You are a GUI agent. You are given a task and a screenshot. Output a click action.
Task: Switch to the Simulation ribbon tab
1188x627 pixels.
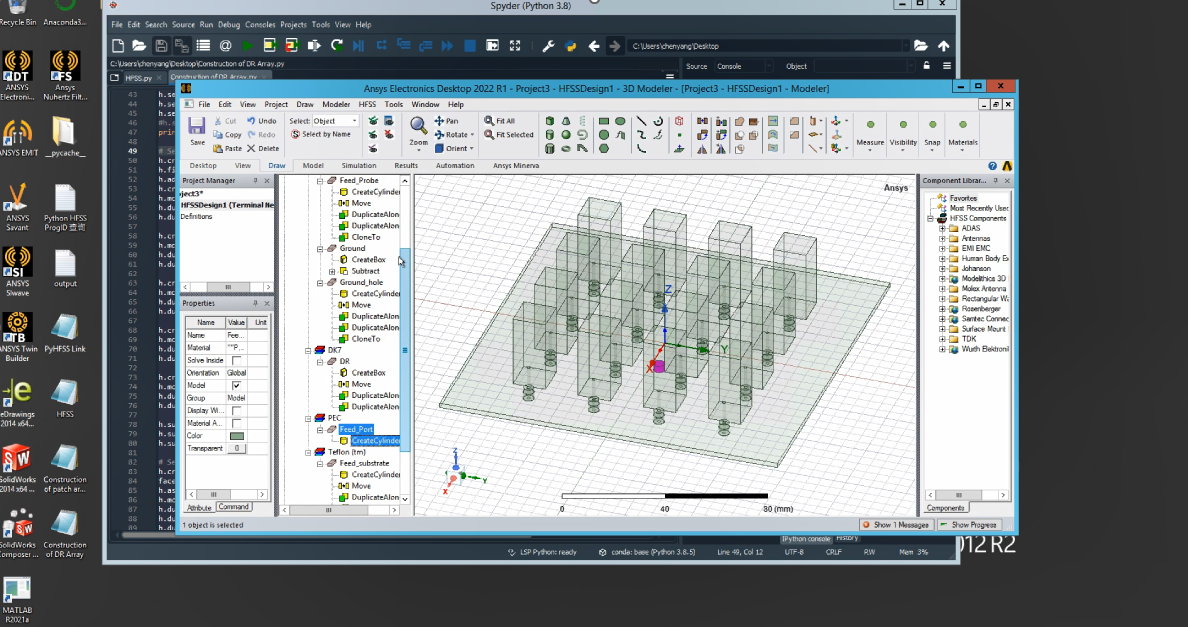click(x=359, y=166)
